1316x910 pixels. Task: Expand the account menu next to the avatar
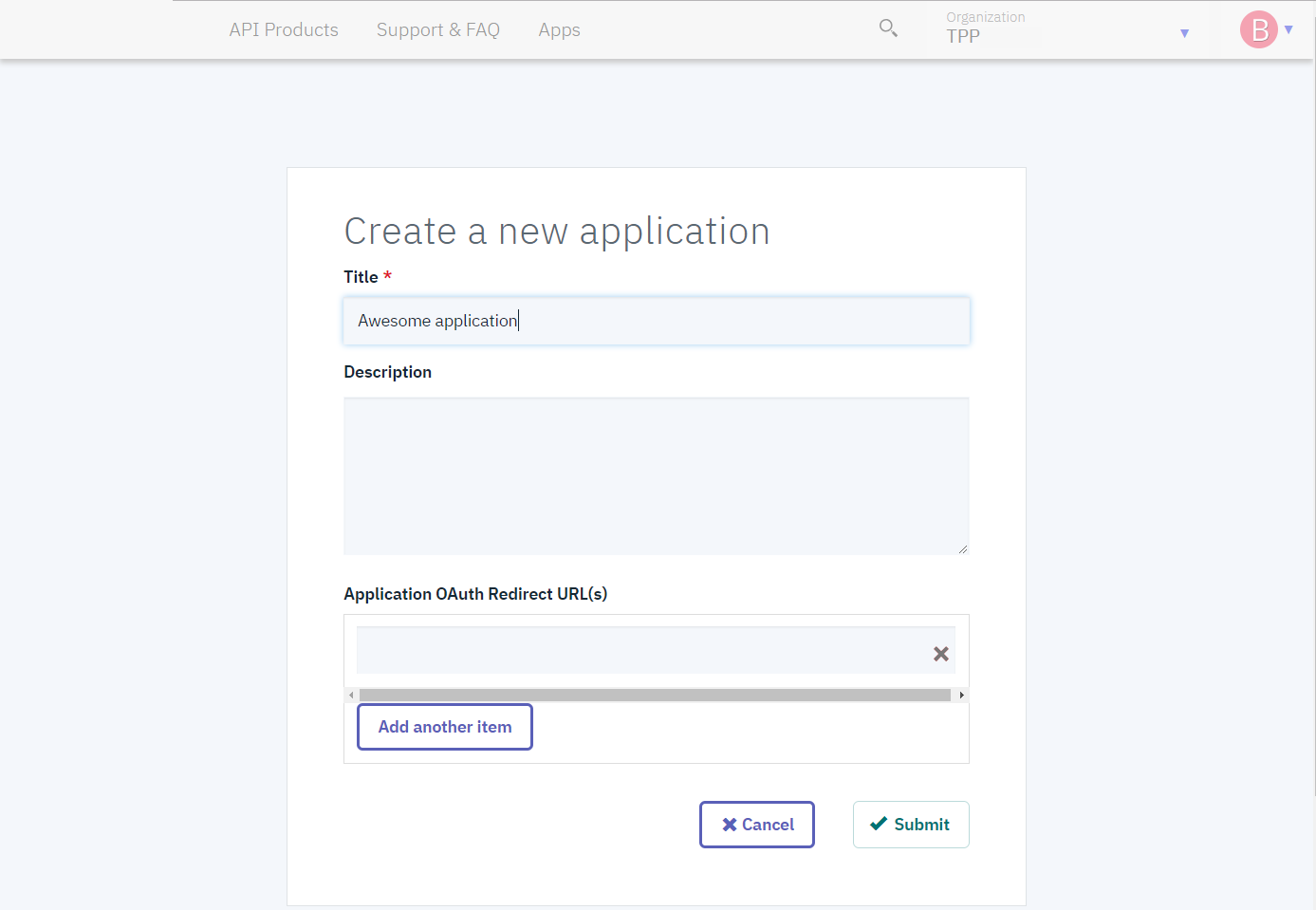pyautogui.click(x=1290, y=29)
